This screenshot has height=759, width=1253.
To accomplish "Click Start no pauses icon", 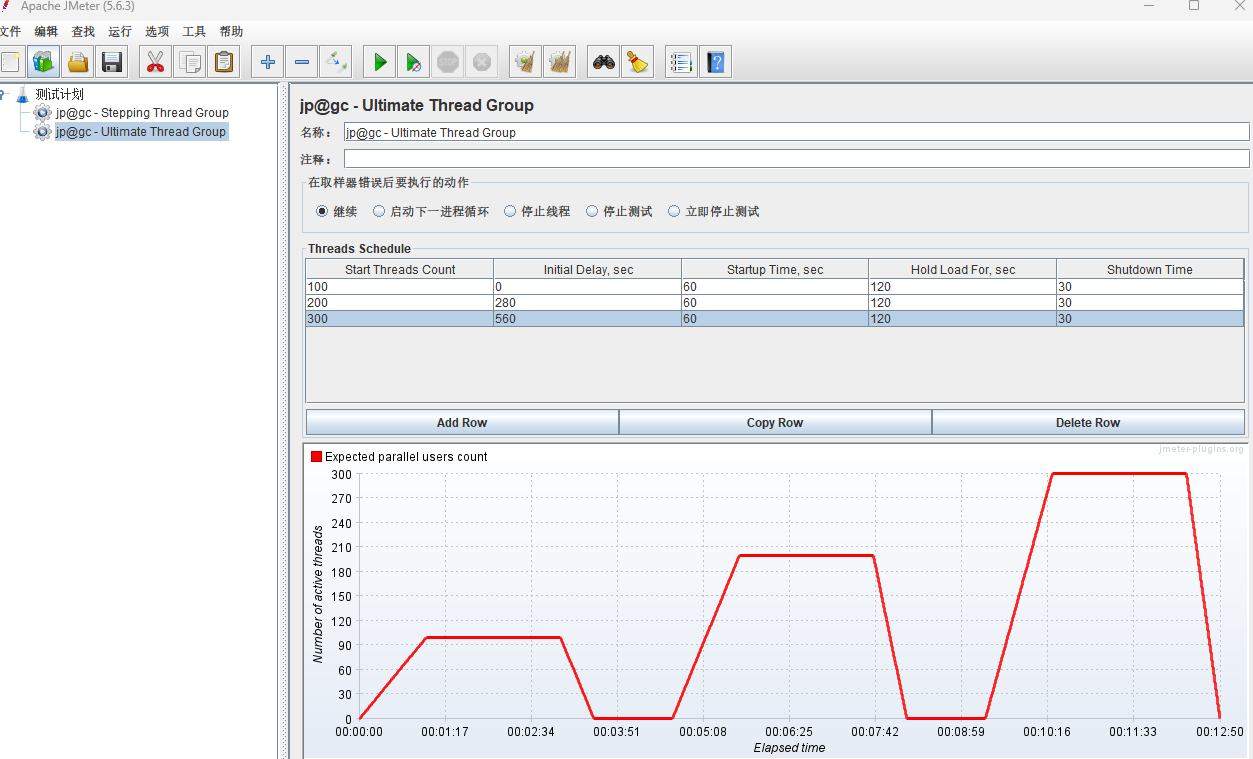I will 413,62.
